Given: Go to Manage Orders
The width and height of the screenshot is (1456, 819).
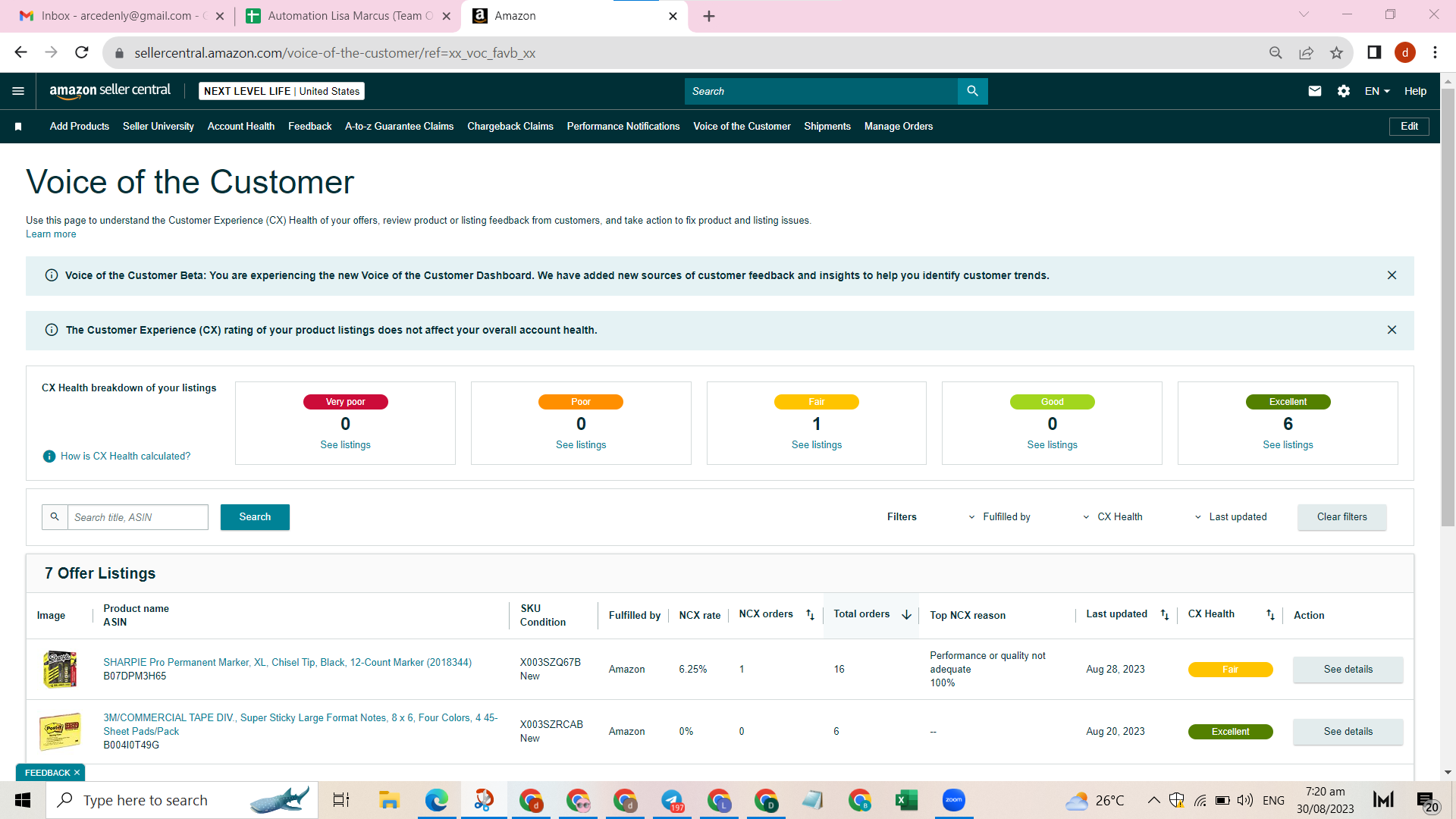Looking at the screenshot, I should 899,127.
